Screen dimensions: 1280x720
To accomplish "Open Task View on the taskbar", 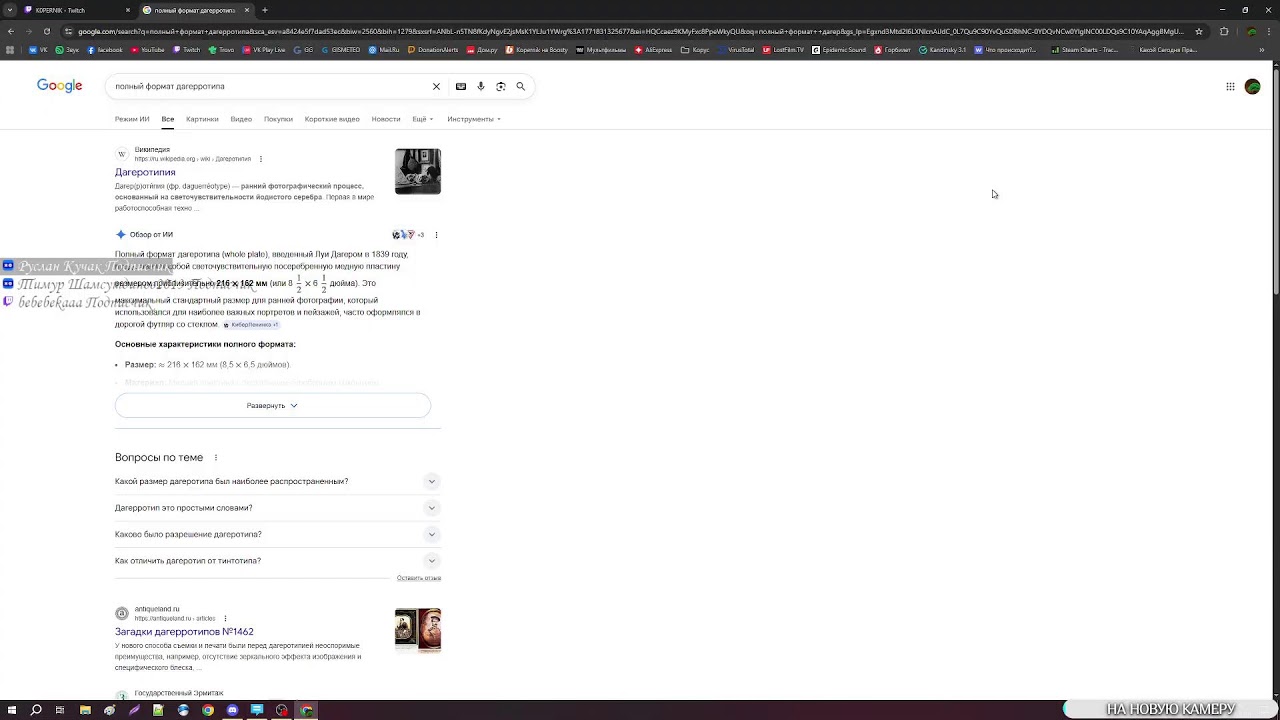I will click(x=60, y=710).
